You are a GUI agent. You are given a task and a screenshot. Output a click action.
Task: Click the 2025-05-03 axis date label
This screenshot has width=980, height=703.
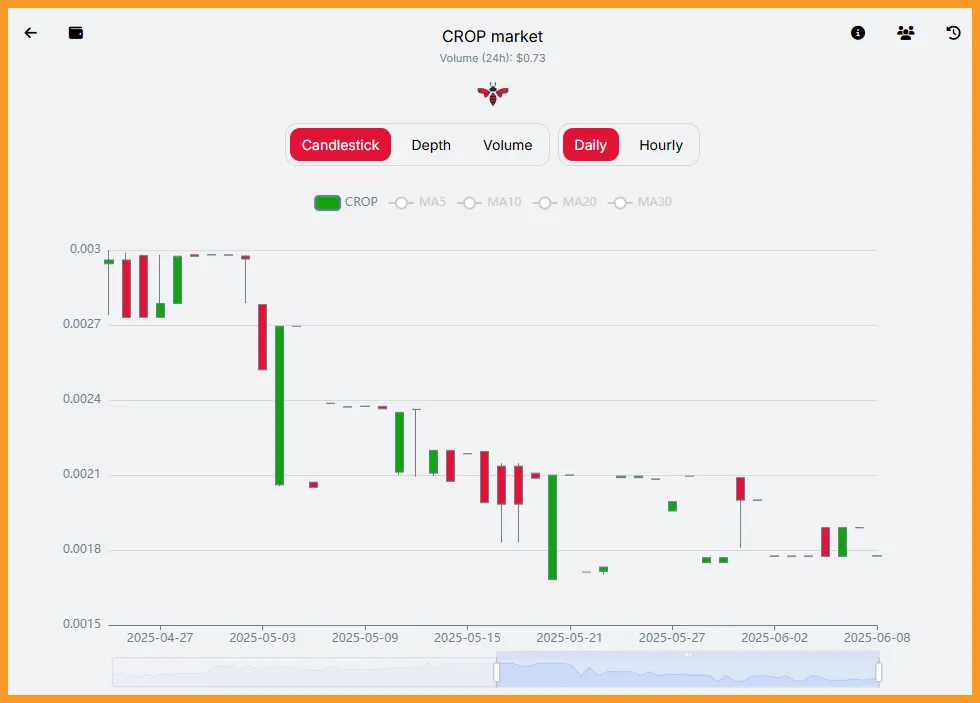tap(262, 638)
